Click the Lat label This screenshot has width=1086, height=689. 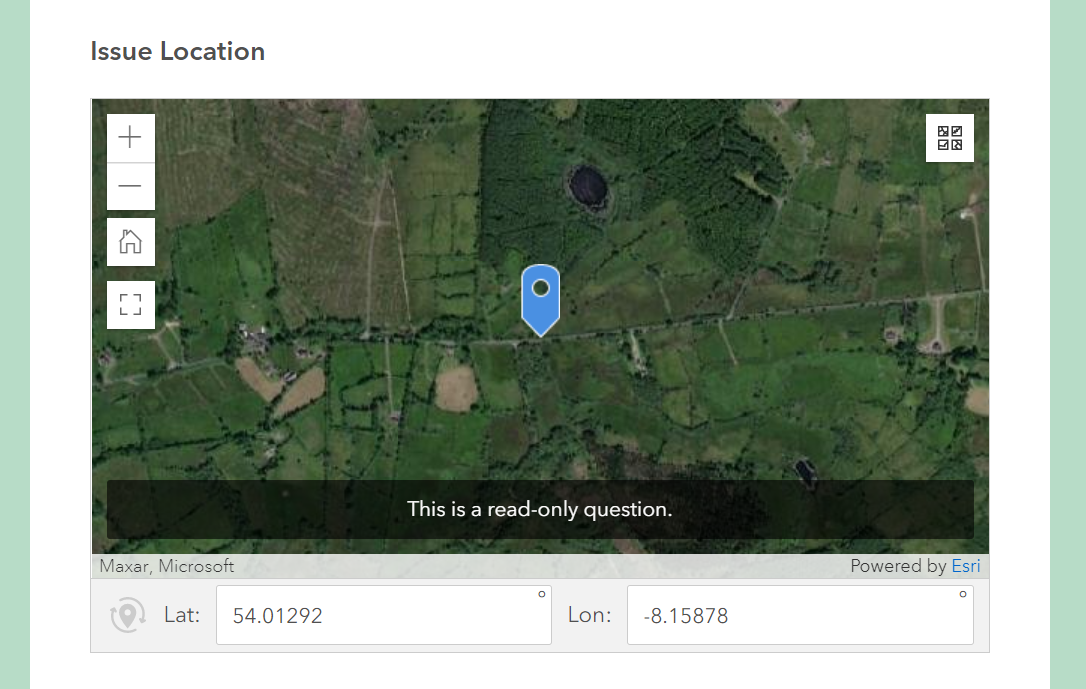point(182,615)
